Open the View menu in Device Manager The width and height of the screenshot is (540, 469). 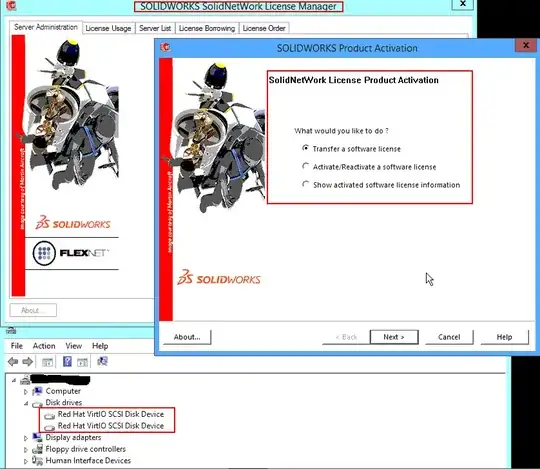point(74,346)
